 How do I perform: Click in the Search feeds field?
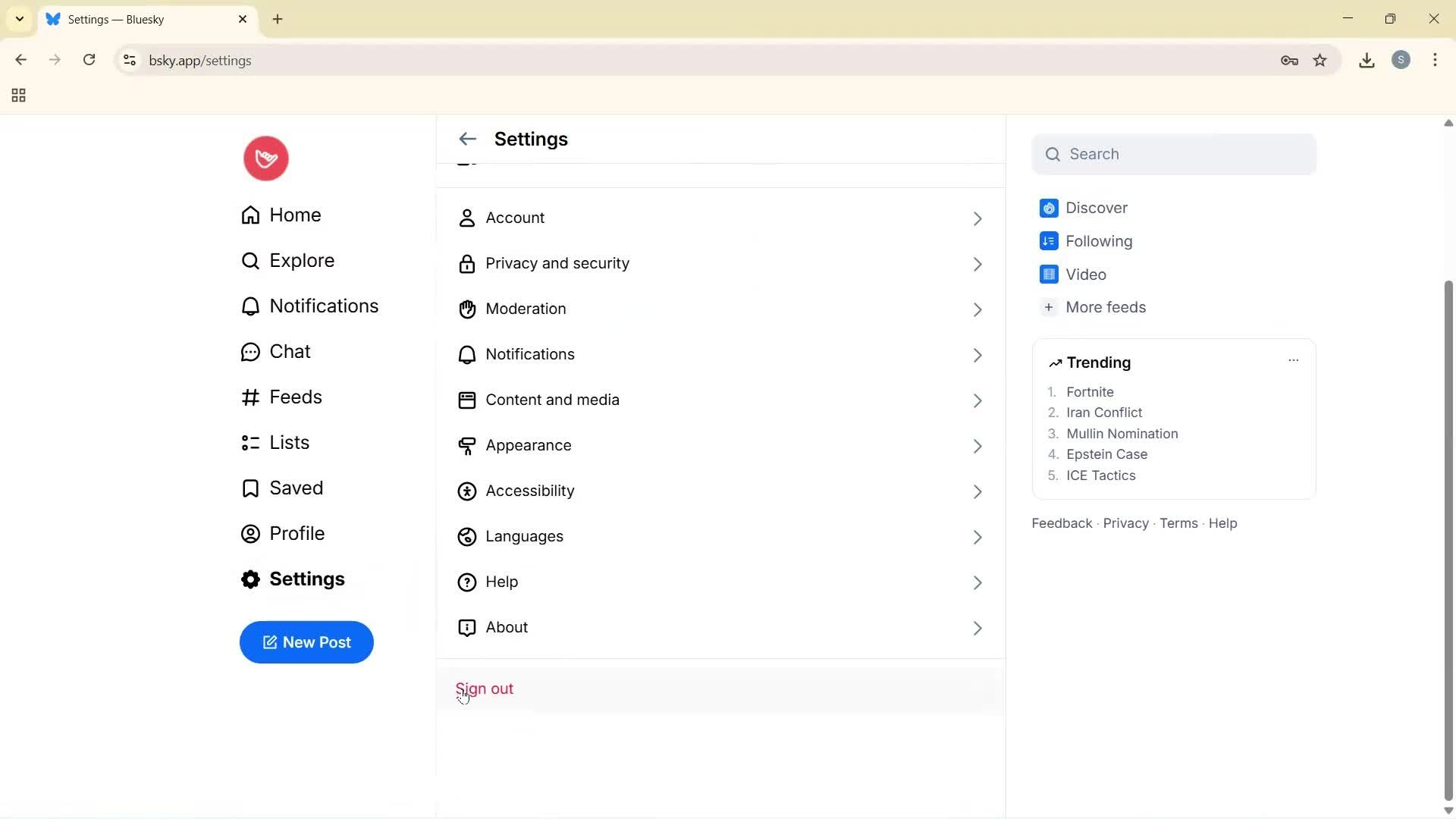click(x=1174, y=154)
